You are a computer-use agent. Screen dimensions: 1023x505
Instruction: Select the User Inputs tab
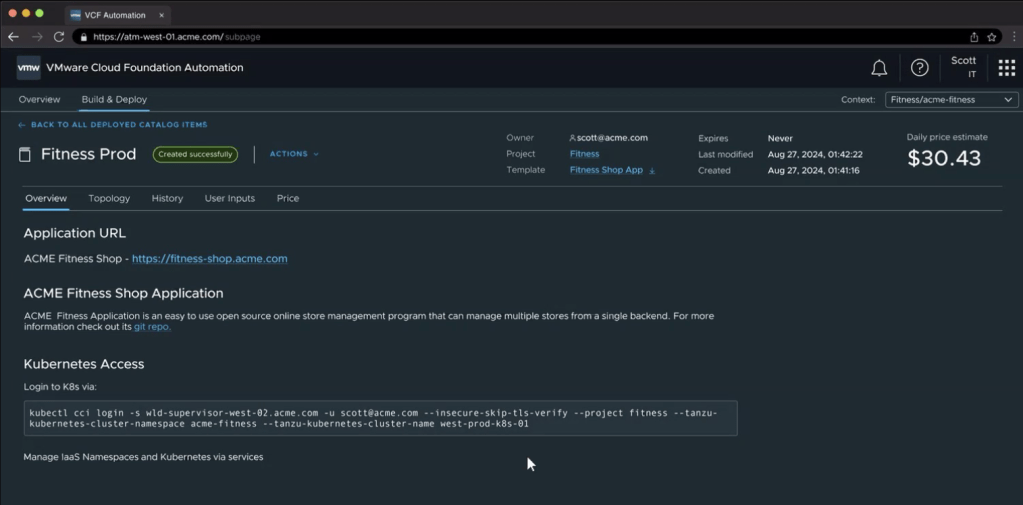coord(230,199)
